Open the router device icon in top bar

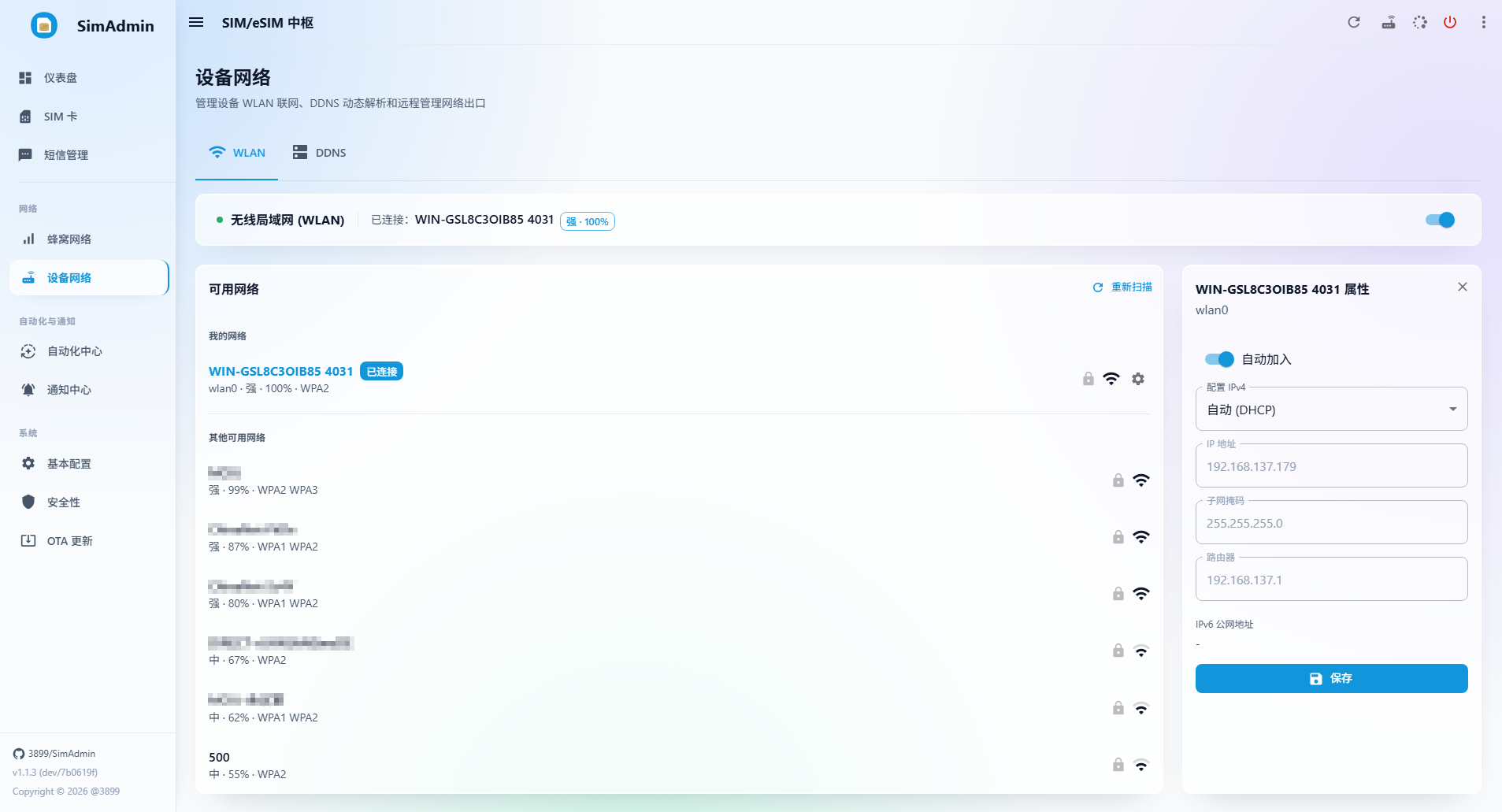click(1389, 22)
